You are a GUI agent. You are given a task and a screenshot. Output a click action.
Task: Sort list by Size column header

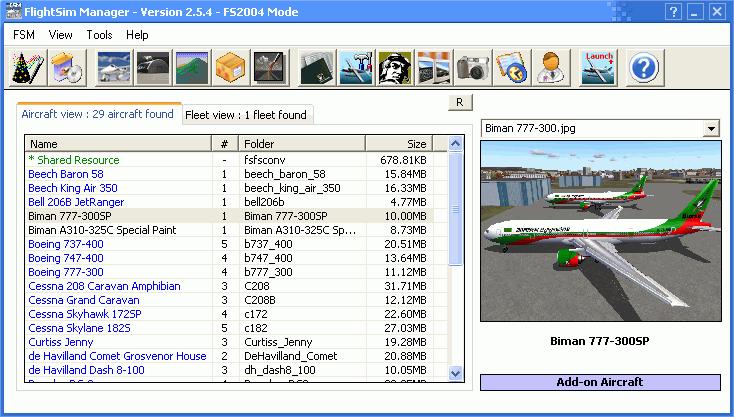pyautogui.click(x=399, y=144)
